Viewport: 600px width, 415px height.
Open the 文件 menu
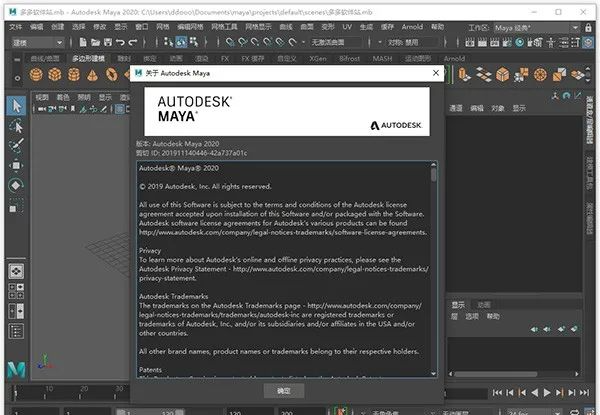pos(16,27)
